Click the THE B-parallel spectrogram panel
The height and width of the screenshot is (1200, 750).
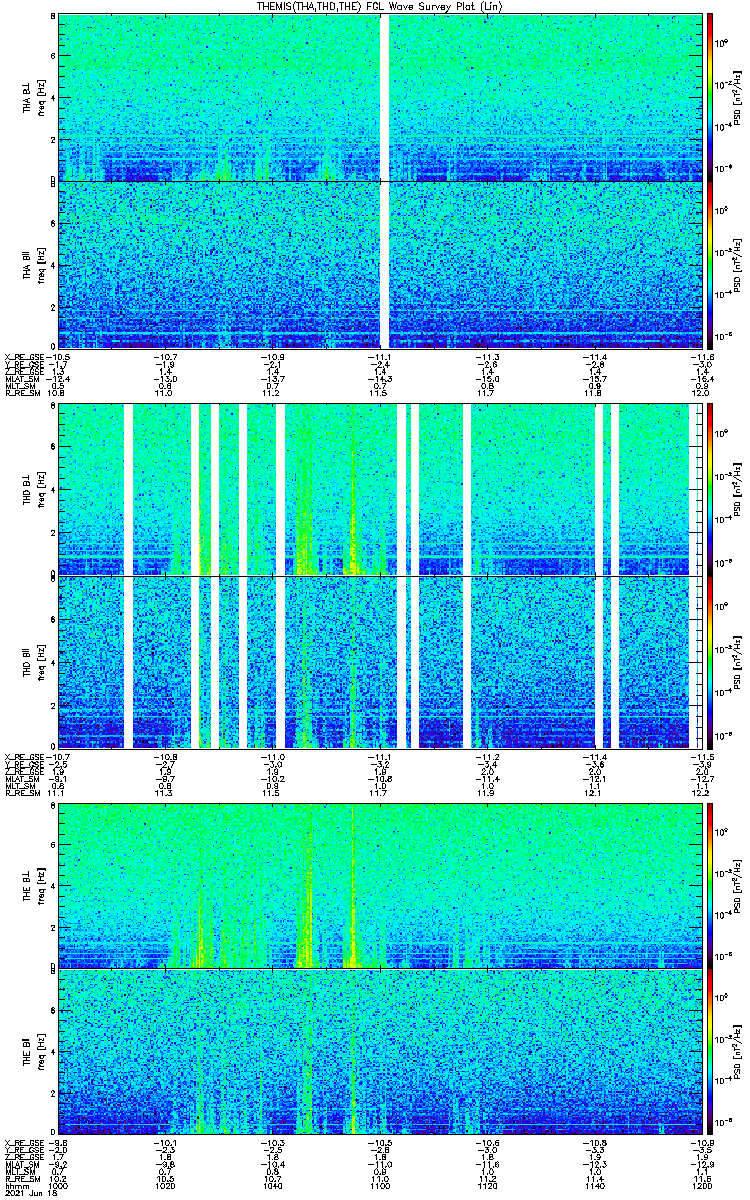tap(378, 1052)
